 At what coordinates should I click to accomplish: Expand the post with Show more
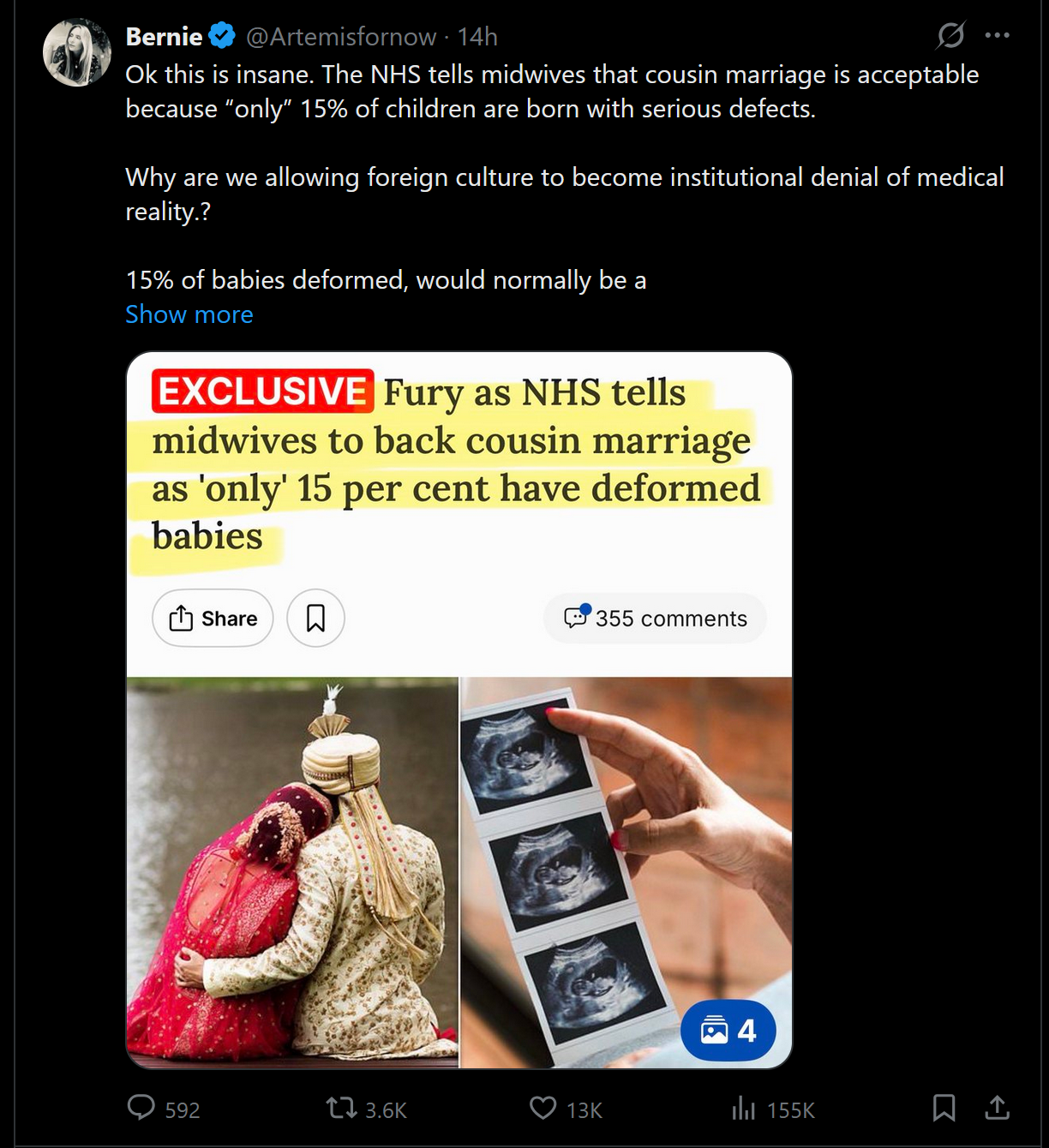[189, 314]
